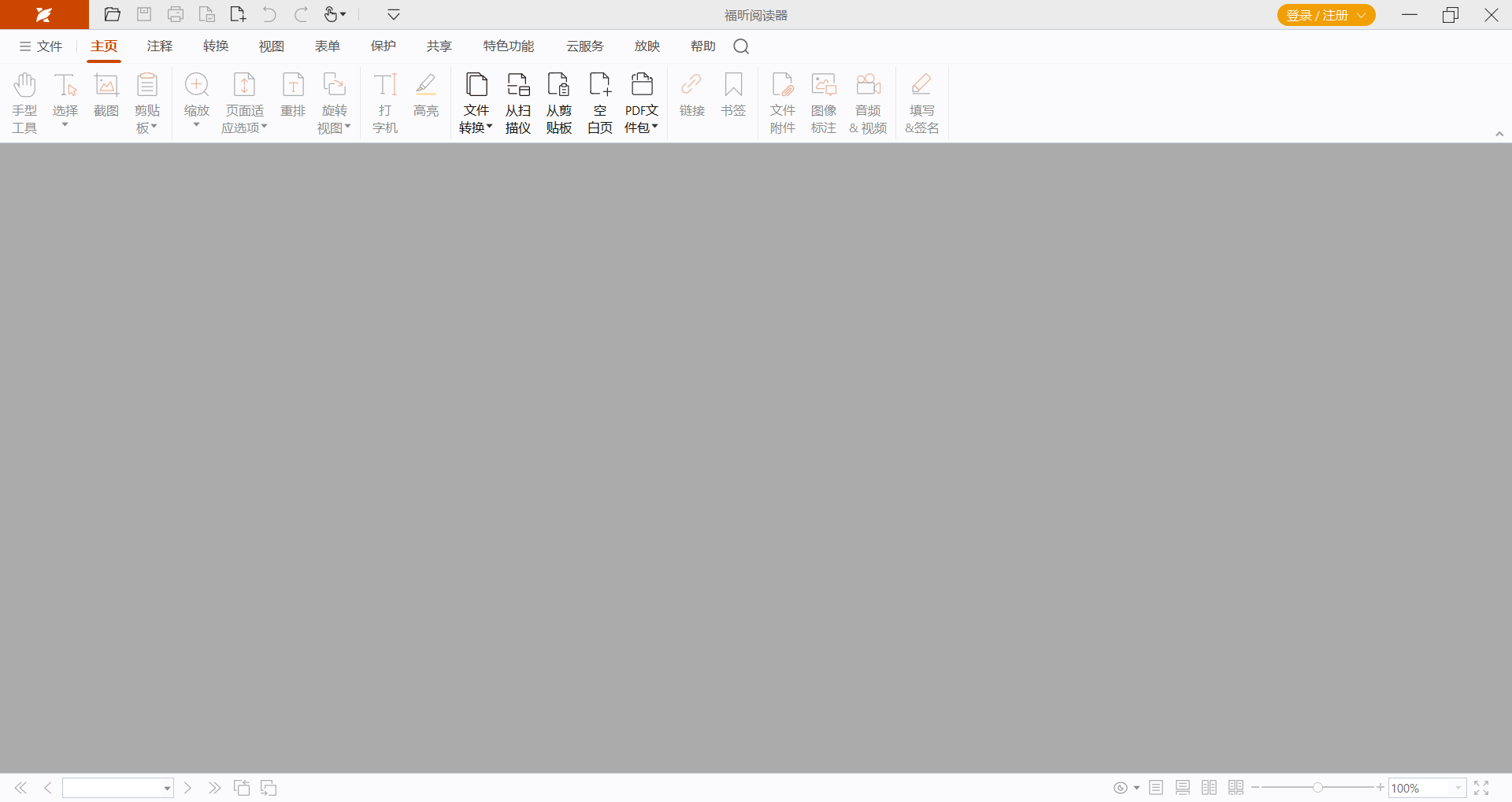
Task: Click the search magnifier icon in ribbon tabs
Action: [x=741, y=46]
